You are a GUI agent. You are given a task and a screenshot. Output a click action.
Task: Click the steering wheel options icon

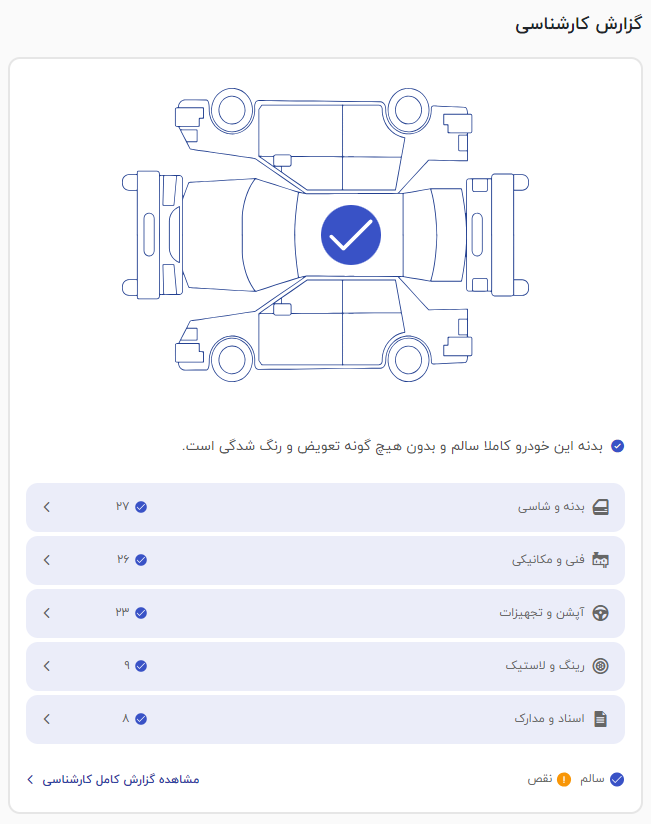tap(600, 613)
